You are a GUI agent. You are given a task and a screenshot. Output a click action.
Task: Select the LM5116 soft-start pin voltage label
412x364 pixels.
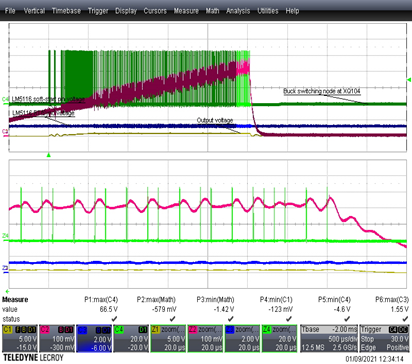[x=48, y=99]
